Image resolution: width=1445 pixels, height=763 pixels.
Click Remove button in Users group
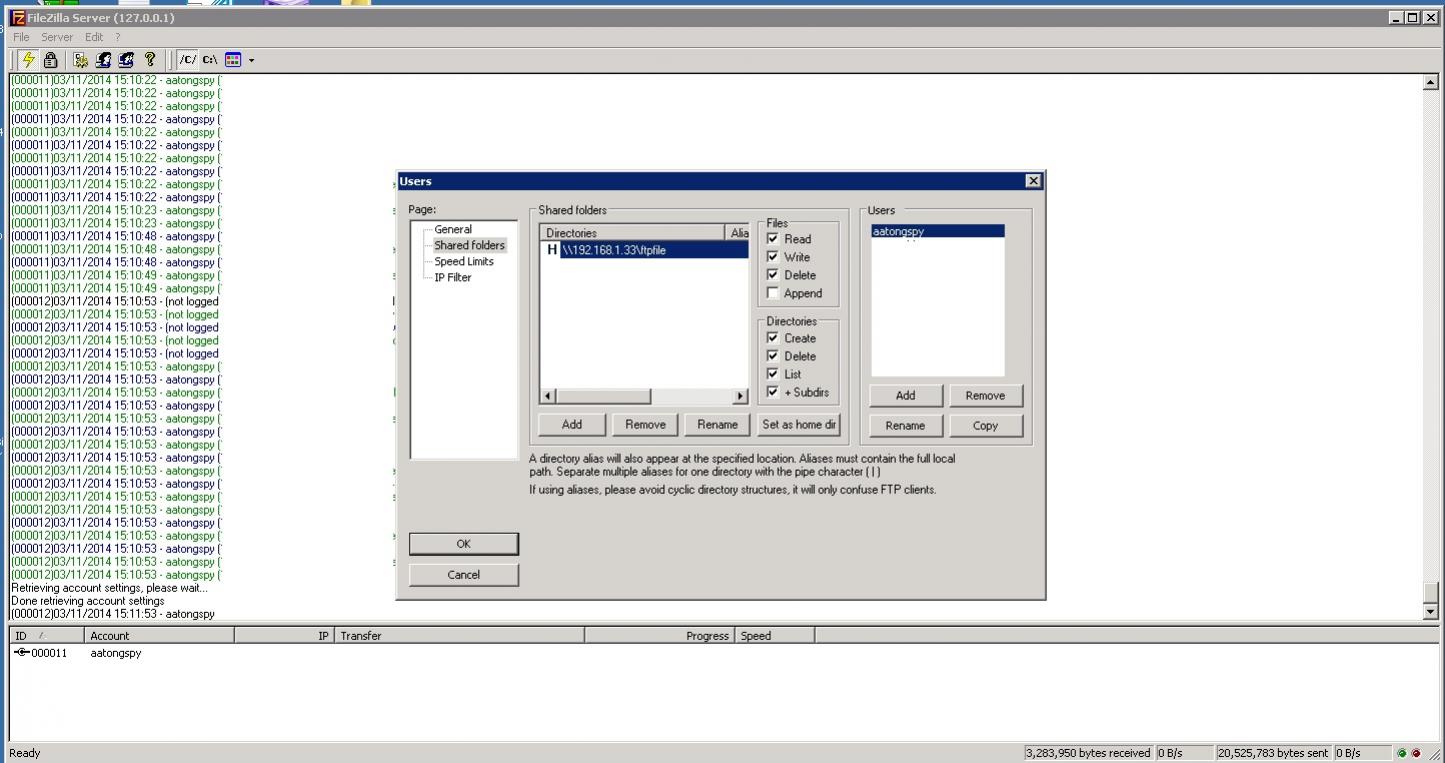click(985, 395)
